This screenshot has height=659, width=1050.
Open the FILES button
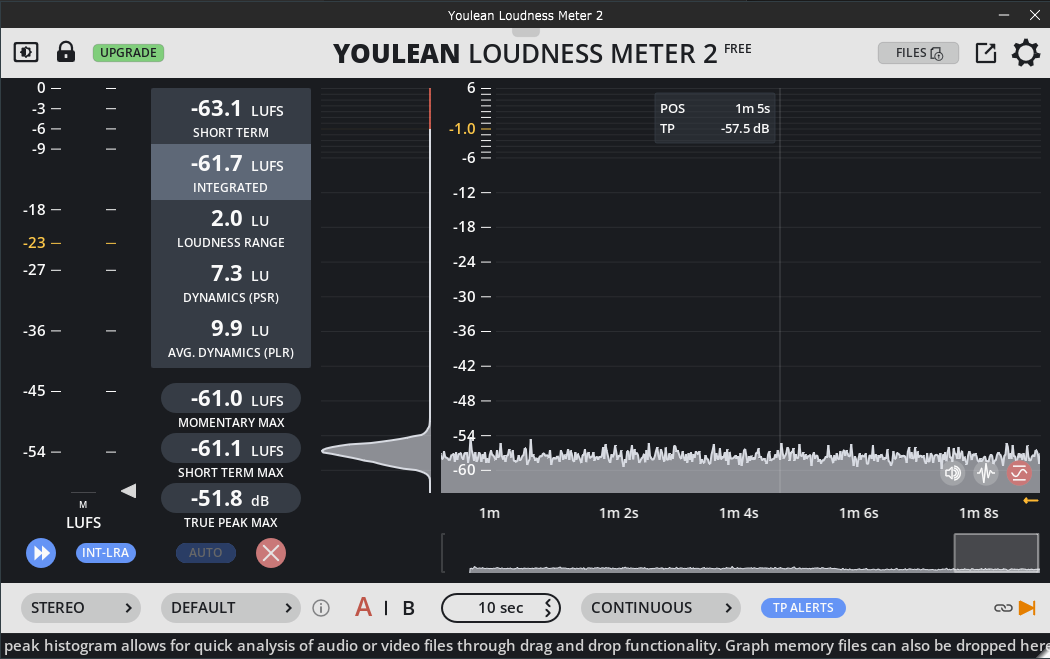click(918, 53)
